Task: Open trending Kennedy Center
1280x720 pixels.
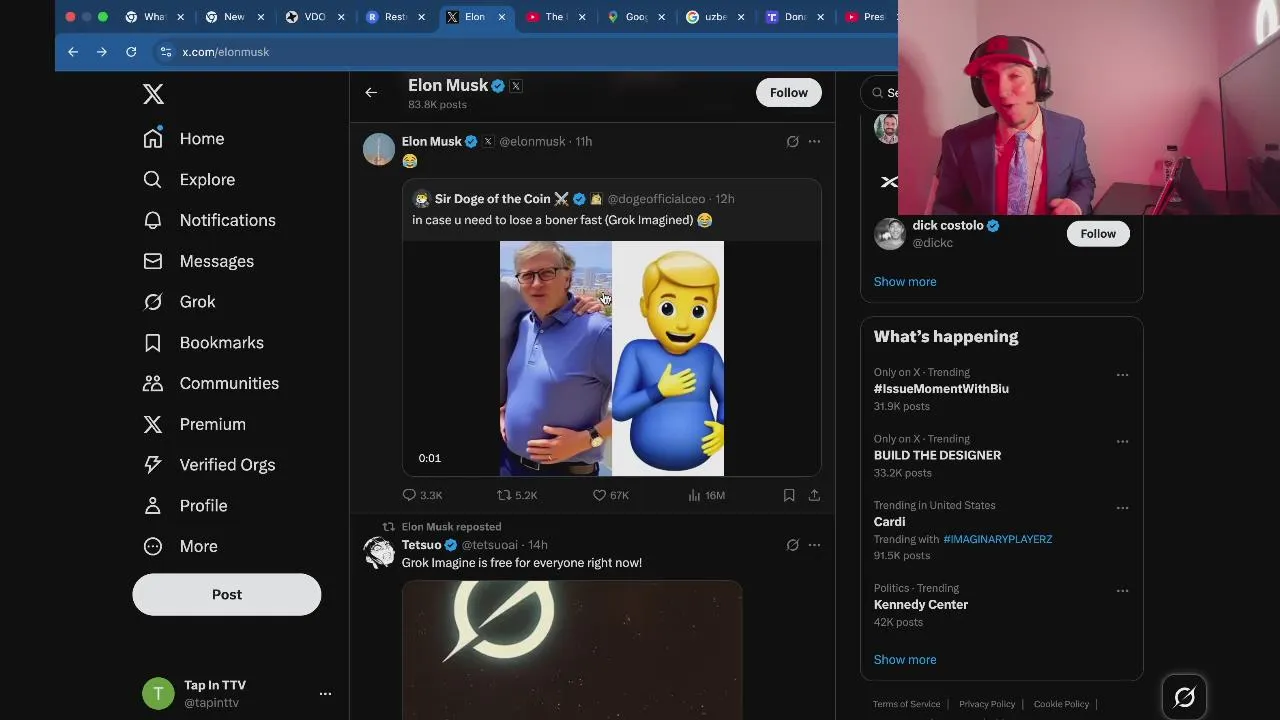Action: 921,605
